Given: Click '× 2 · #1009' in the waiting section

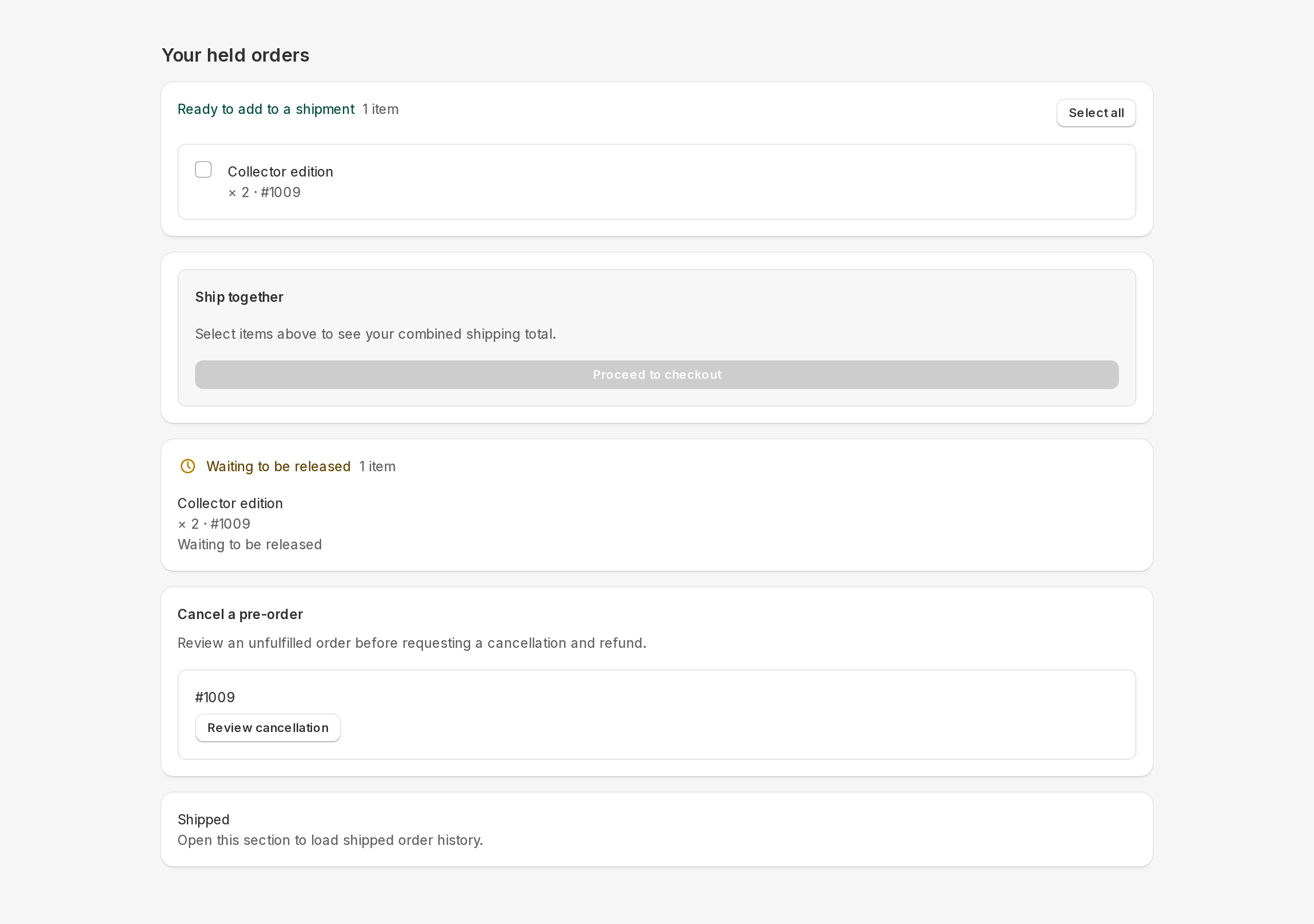Looking at the screenshot, I should pyautogui.click(x=214, y=524).
